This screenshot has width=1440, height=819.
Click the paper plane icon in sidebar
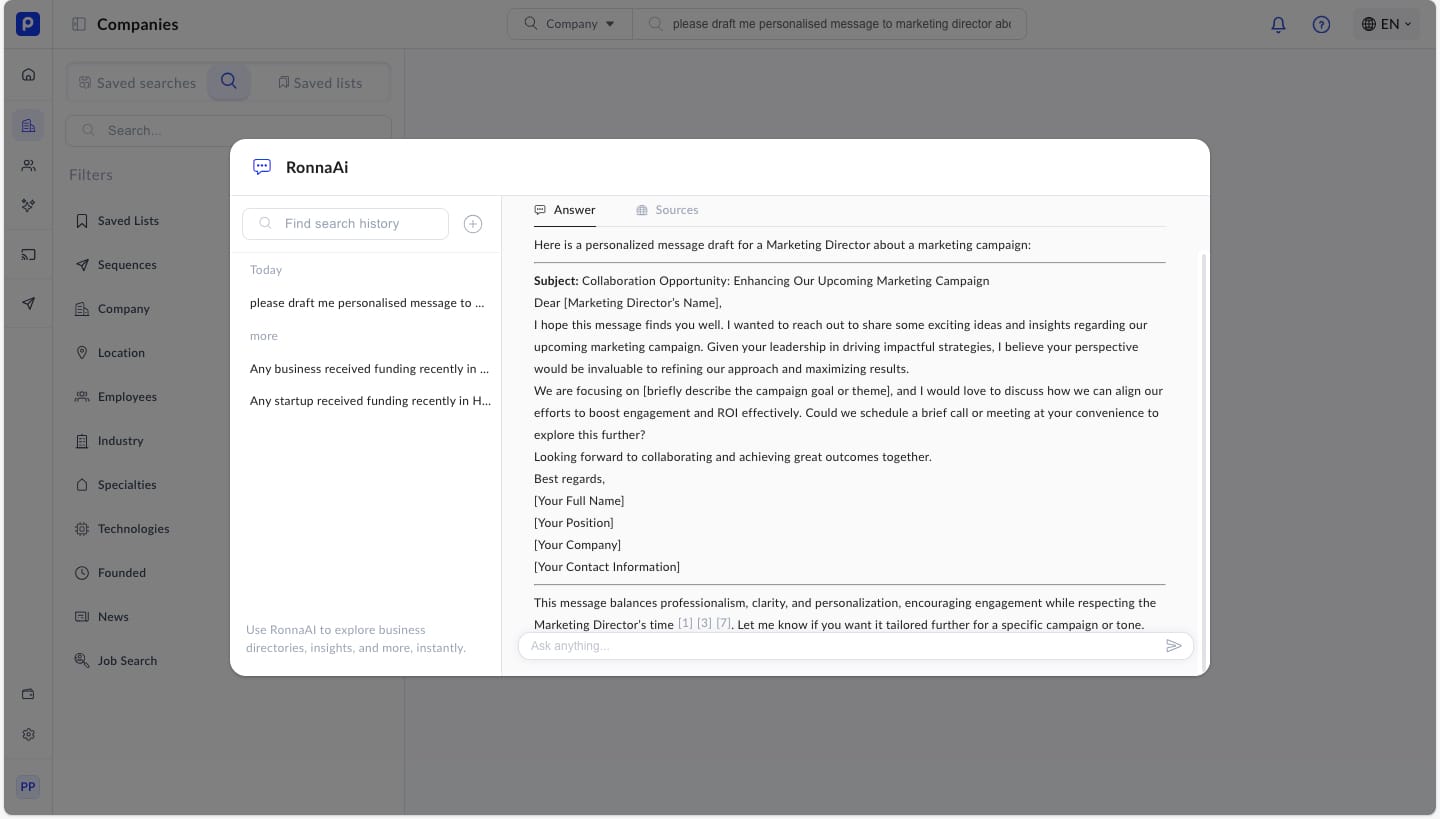click(x=28, y=304)
